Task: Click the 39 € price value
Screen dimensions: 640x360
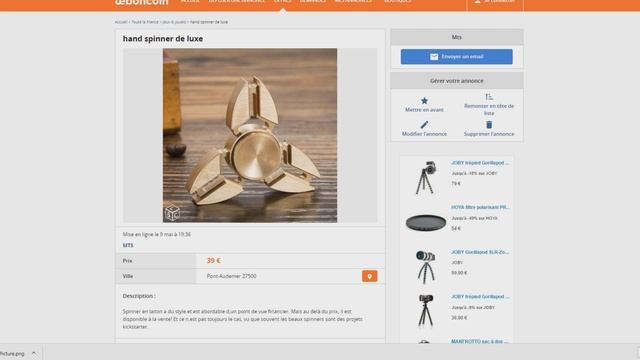Action: (x=213, y=260)
